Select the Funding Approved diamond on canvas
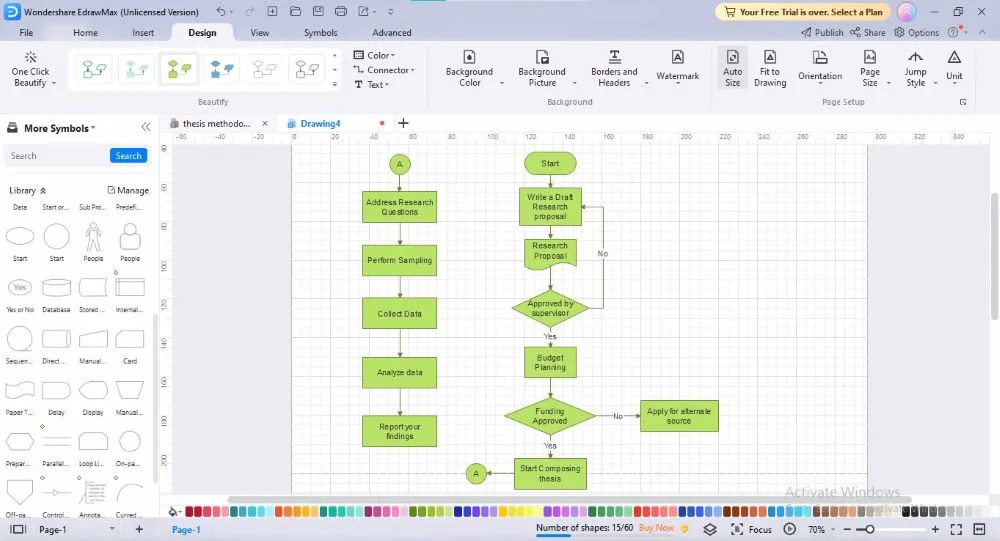Screen dimensions: 1000x541 [550, 416]
